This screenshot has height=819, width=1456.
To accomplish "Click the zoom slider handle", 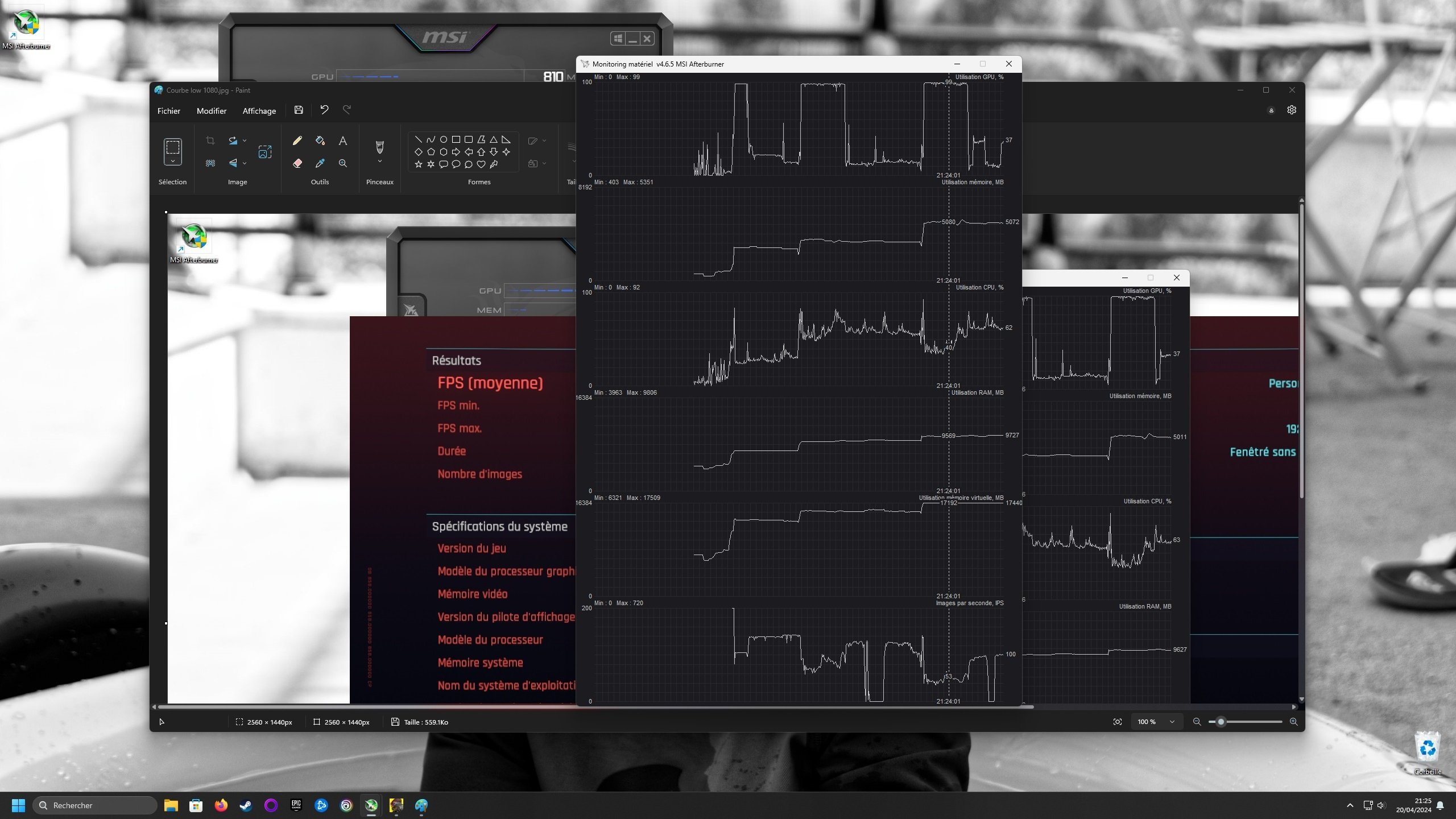I will (x=1221, y=722).
